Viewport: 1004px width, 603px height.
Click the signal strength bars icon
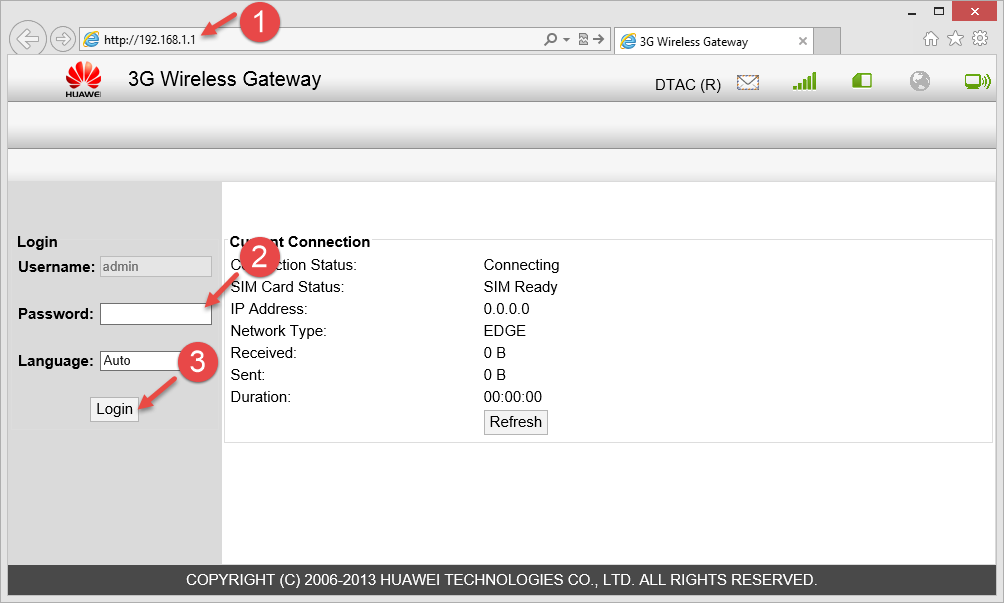point(805,81)
